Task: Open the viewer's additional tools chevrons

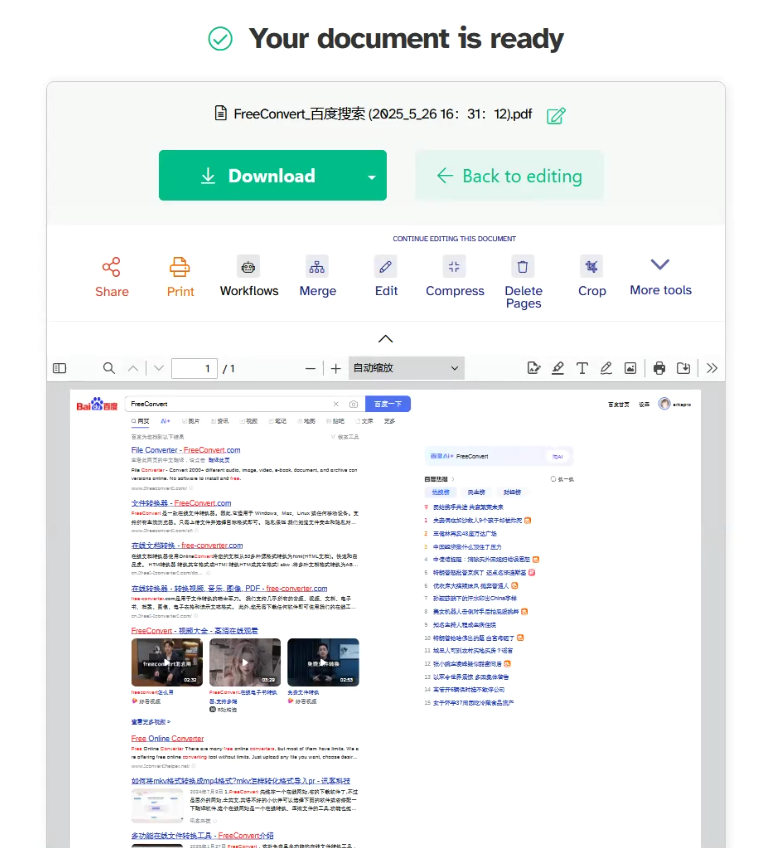Action: pos(712,368)
